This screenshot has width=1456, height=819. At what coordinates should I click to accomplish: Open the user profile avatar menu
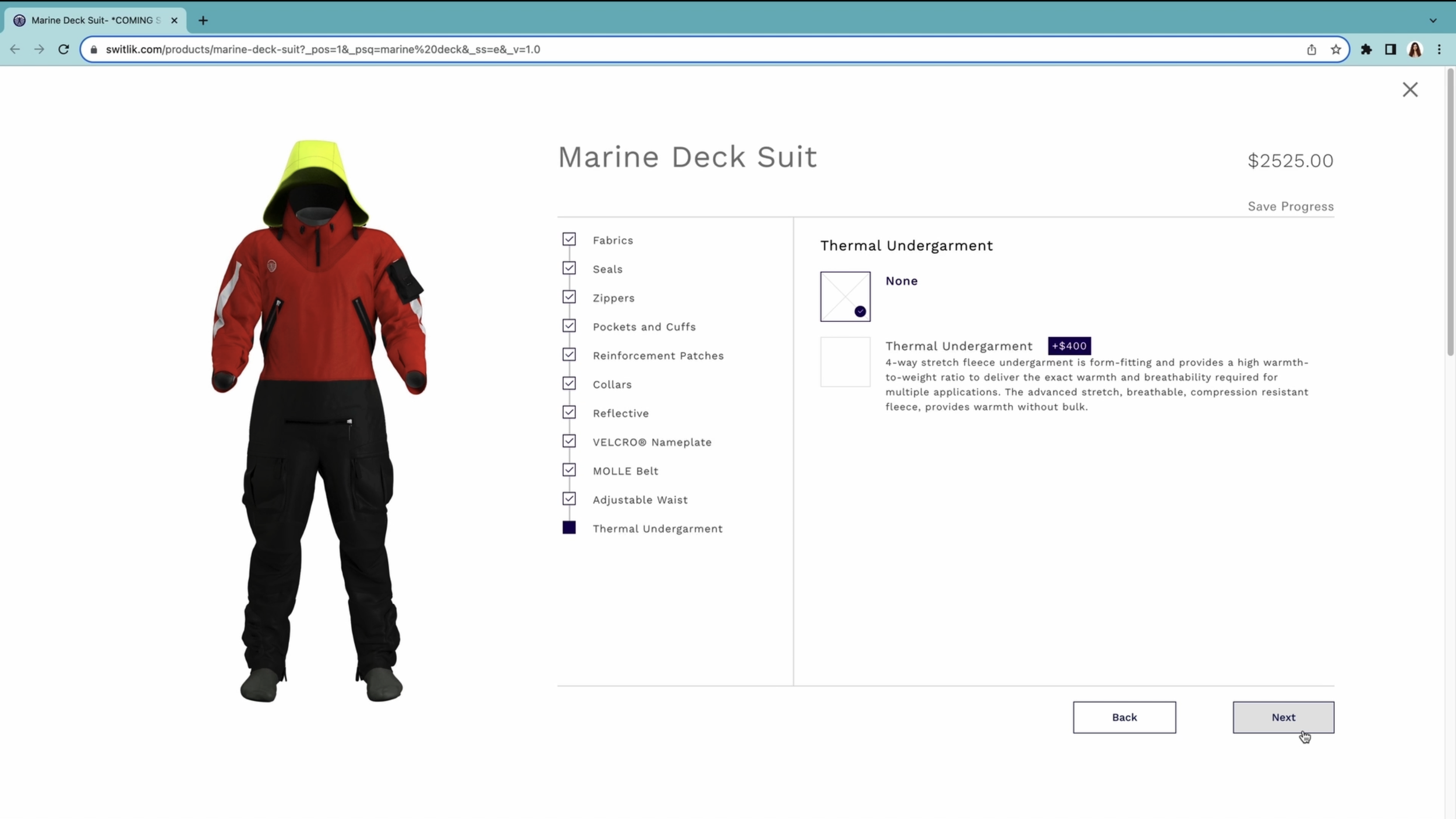point(1415,49)
